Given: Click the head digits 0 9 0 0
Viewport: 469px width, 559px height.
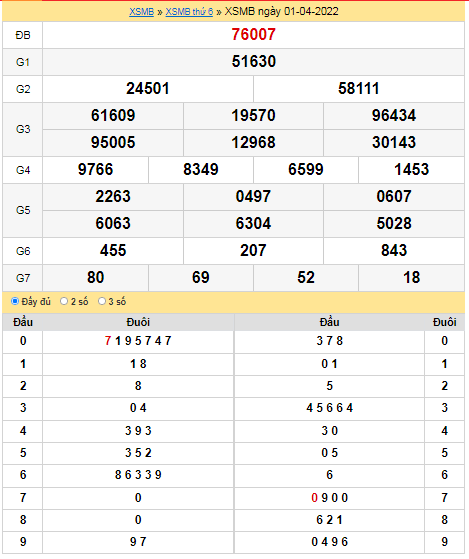Looking at the screenshot, I should point(329,498).
